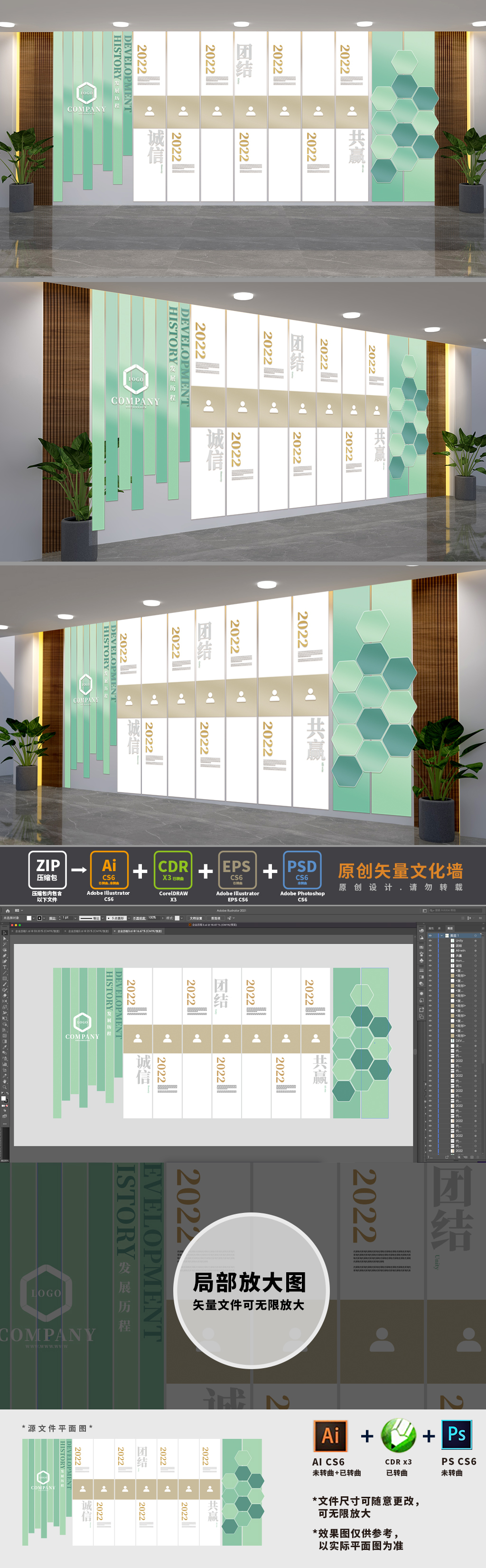The height and width of the screenshot is (1568, 486).
Task: Open the Layers panel options menu
Action: (483, 929)
